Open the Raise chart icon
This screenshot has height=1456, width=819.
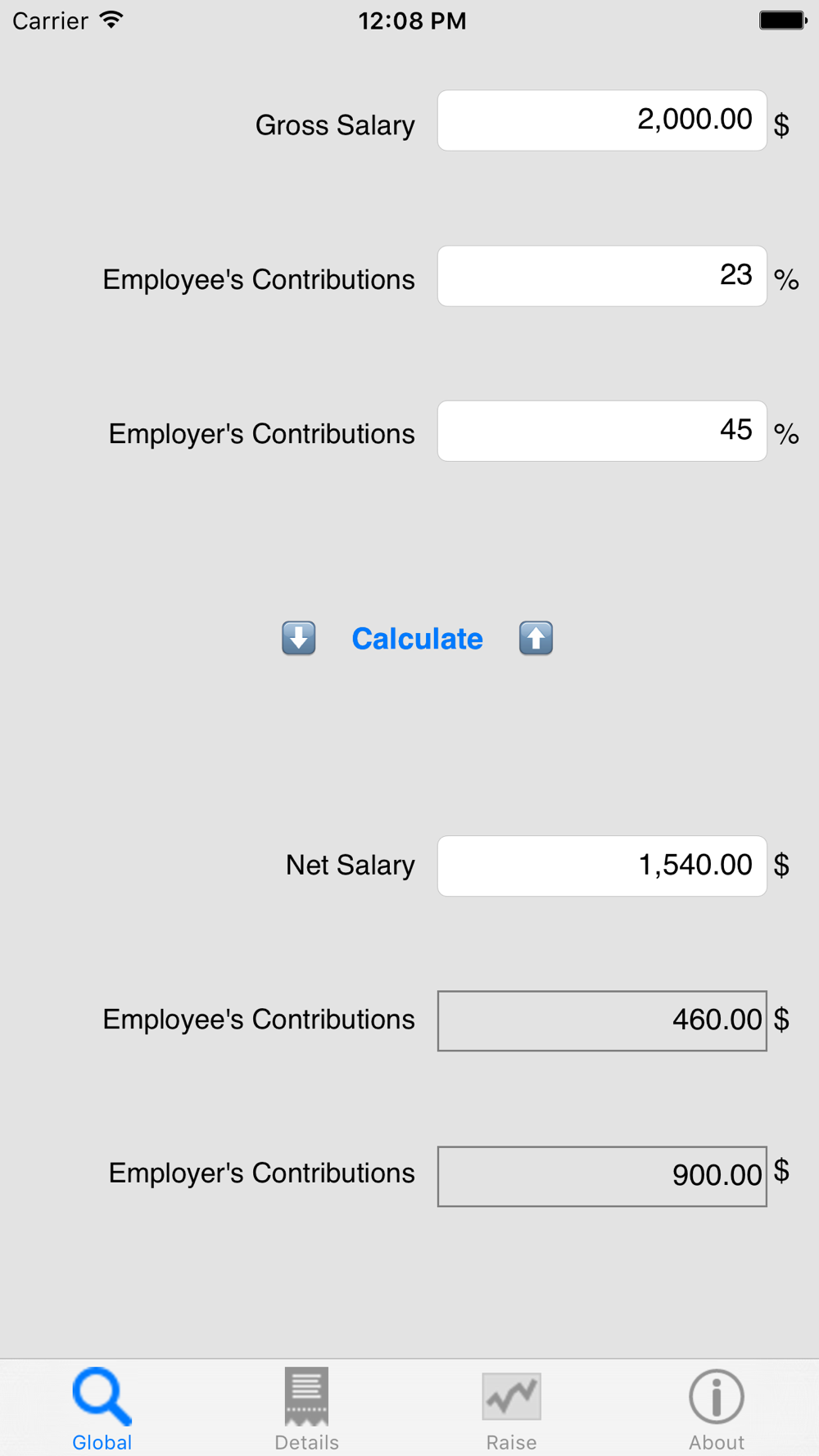(511, 1396)
